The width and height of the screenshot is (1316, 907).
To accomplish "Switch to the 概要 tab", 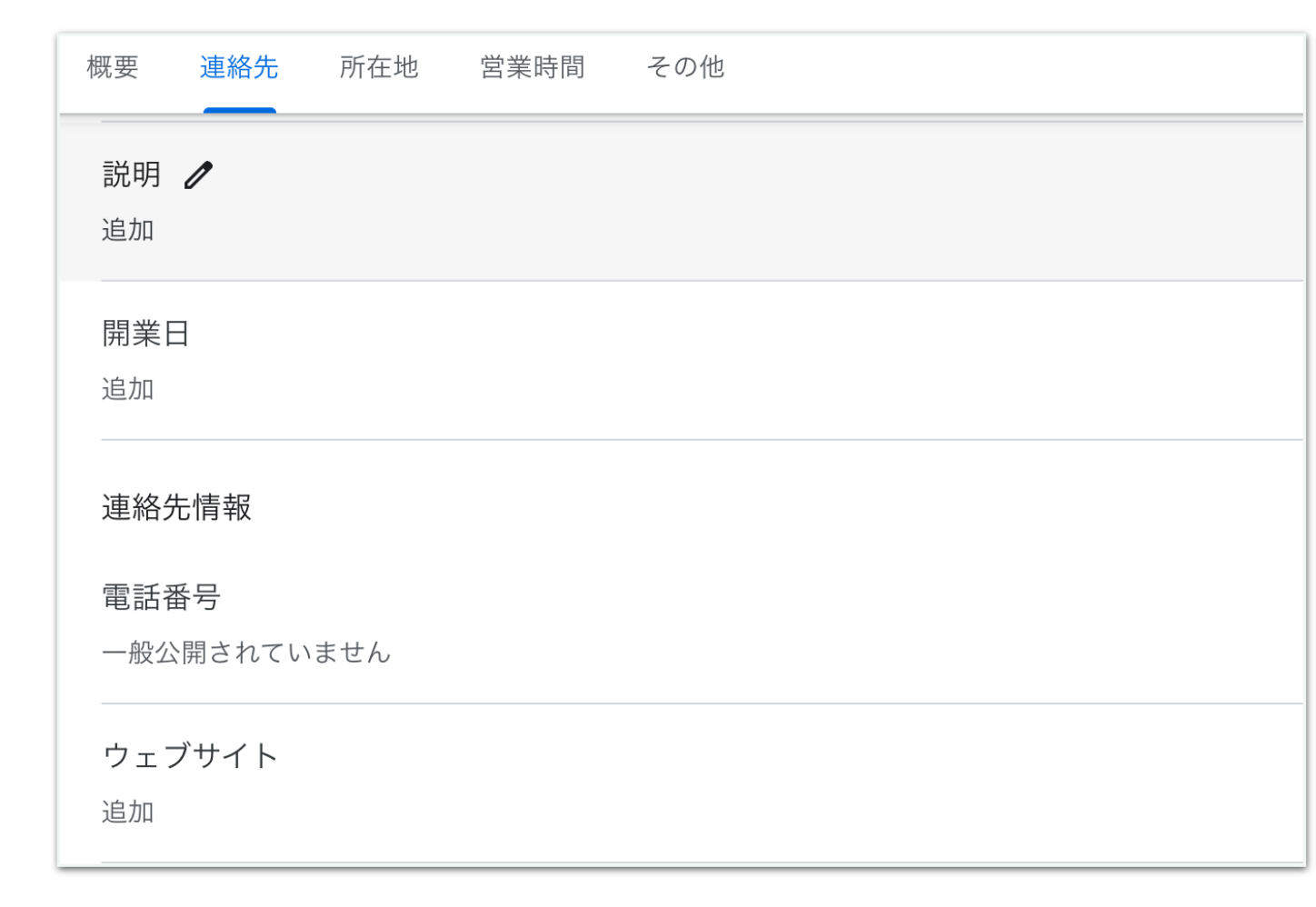I will coord(113,67).
